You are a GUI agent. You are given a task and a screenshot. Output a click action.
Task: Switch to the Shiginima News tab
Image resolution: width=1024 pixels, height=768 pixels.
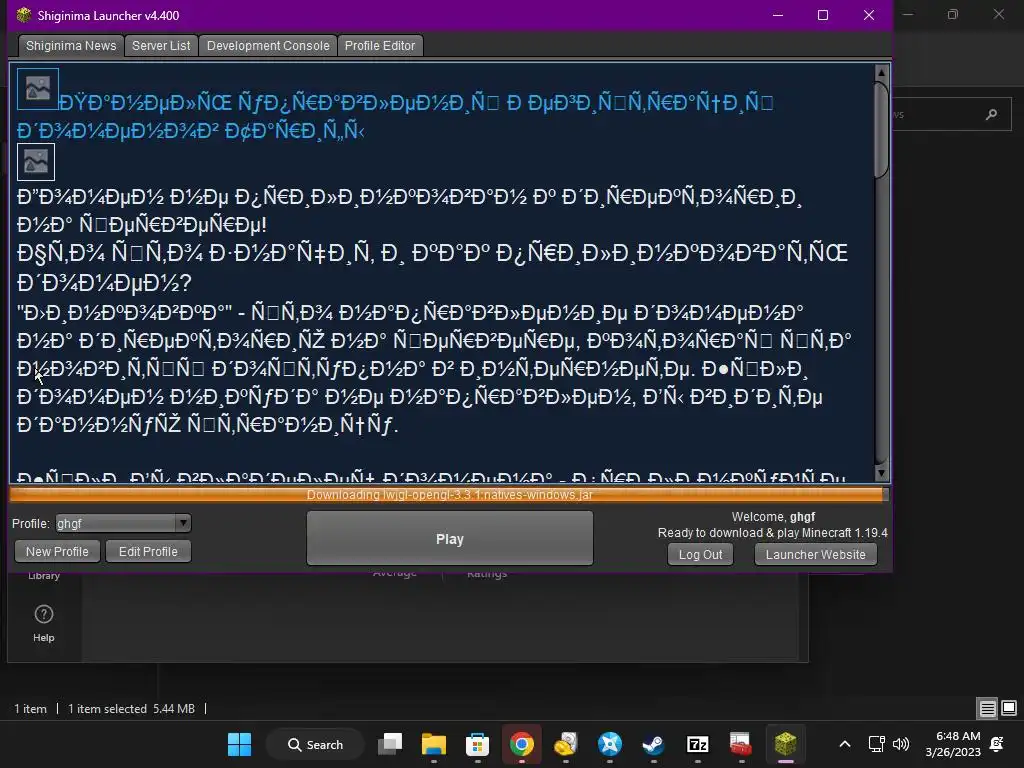point(71,46)
